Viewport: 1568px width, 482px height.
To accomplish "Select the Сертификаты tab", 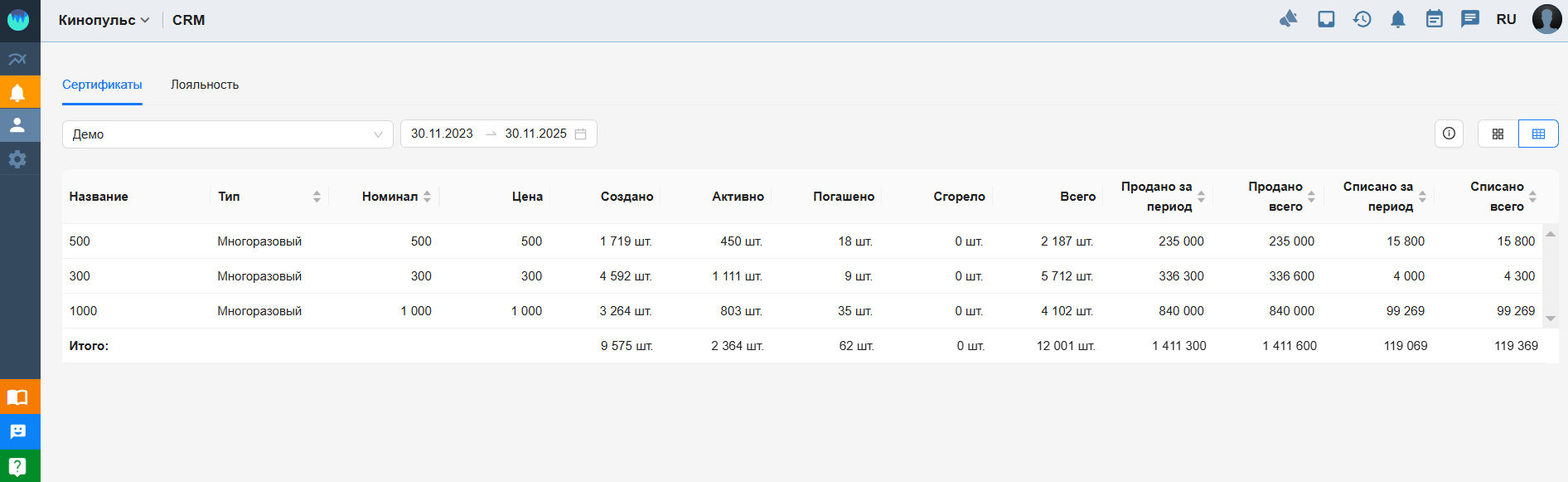I will click(x=102, y=85).
